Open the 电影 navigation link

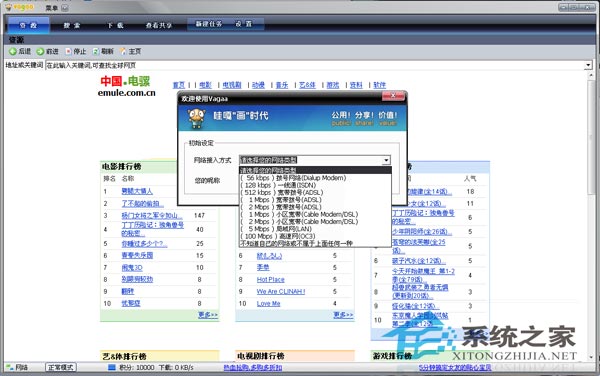[x=205, y=85]
